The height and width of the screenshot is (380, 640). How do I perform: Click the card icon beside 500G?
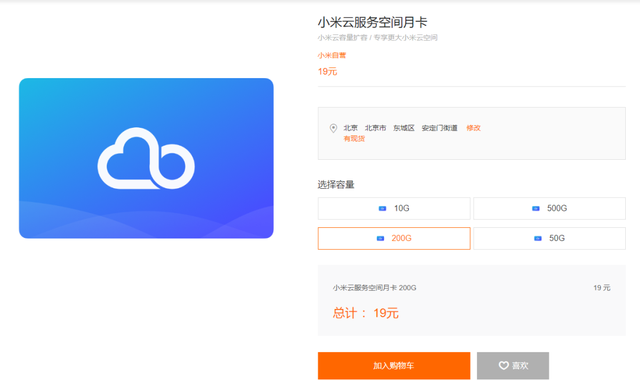(536, 209)
